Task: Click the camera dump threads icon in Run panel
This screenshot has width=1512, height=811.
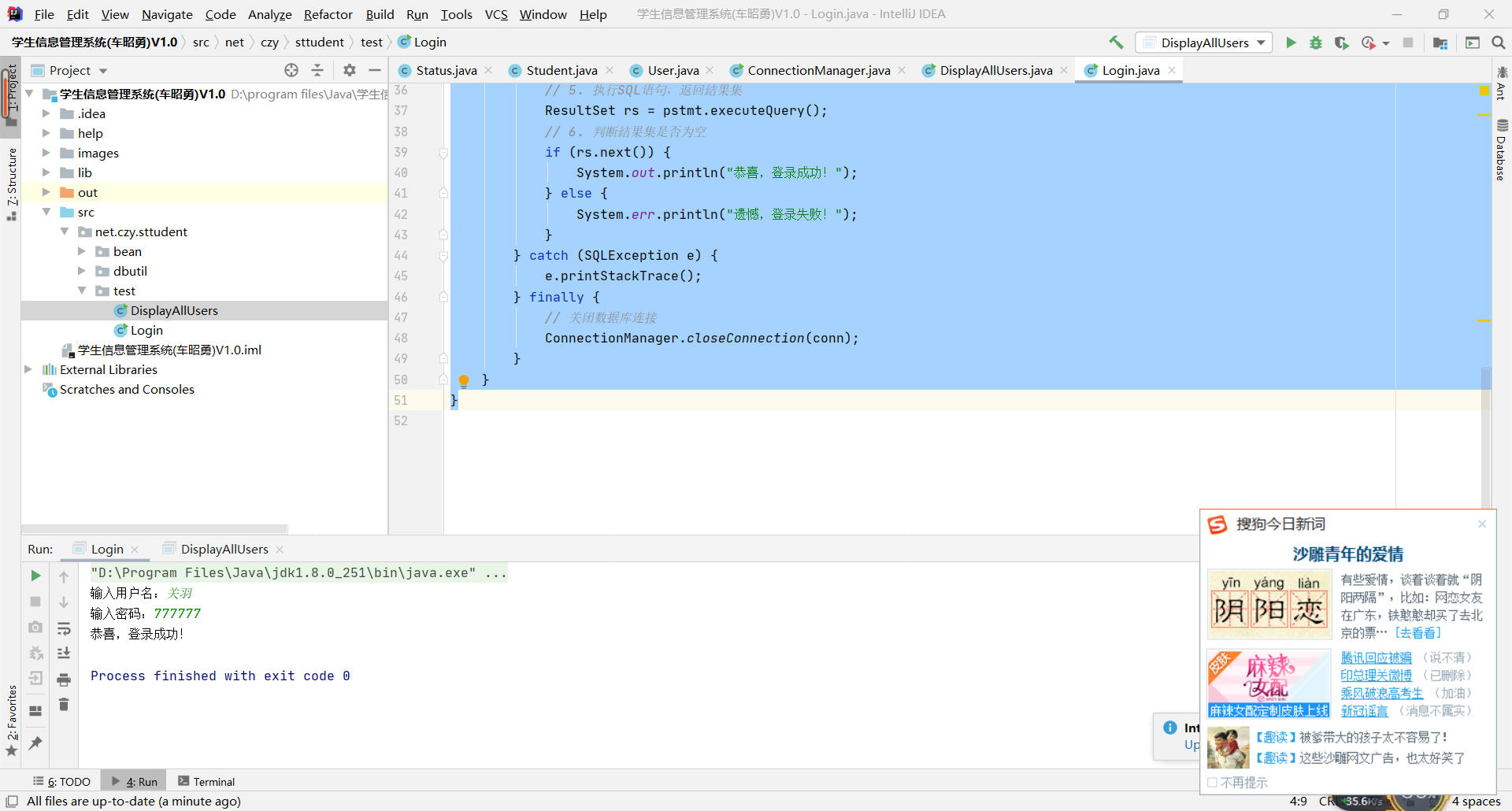Action: tap(35, 628)
